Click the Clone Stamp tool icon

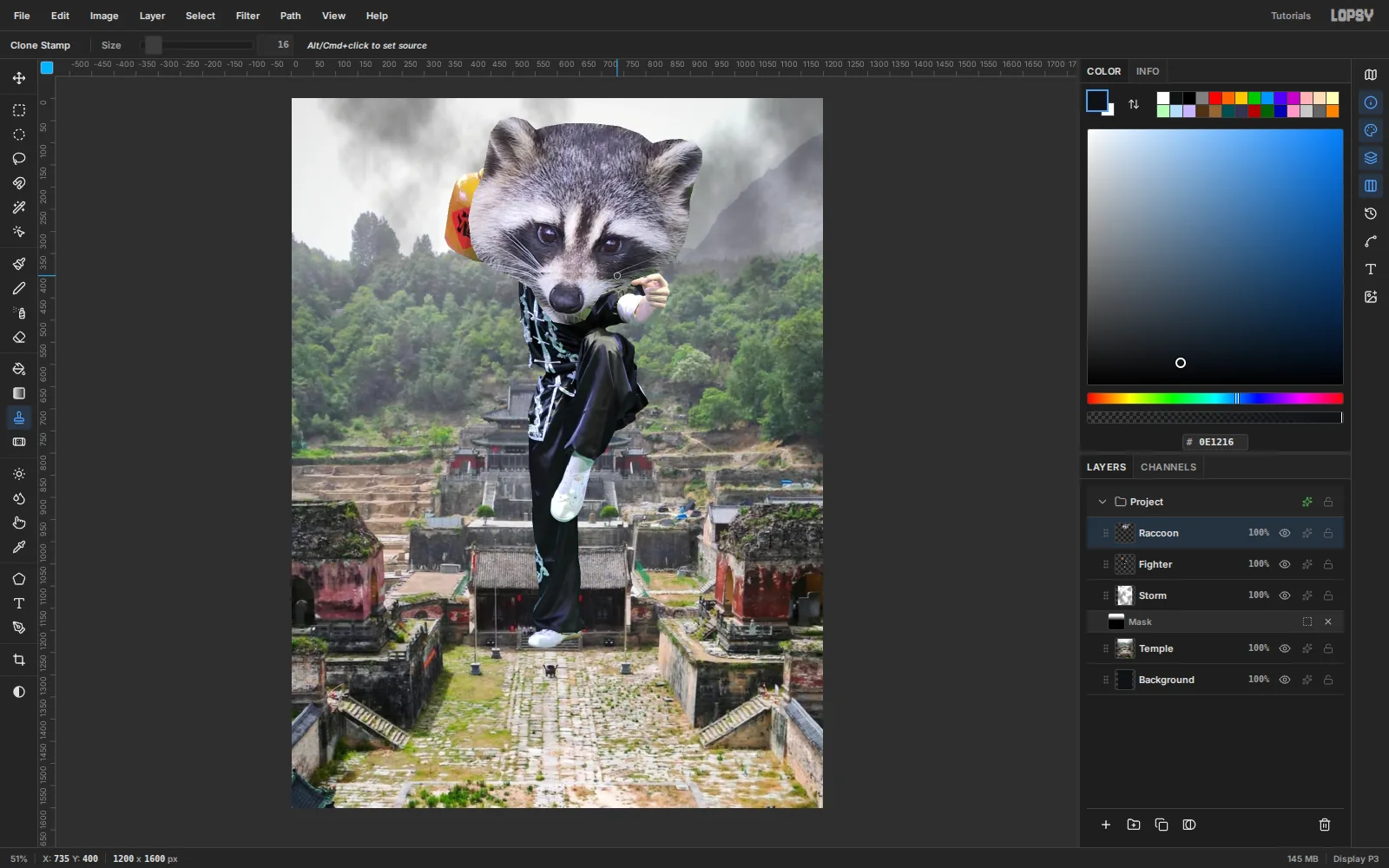(x=19, y=418)
